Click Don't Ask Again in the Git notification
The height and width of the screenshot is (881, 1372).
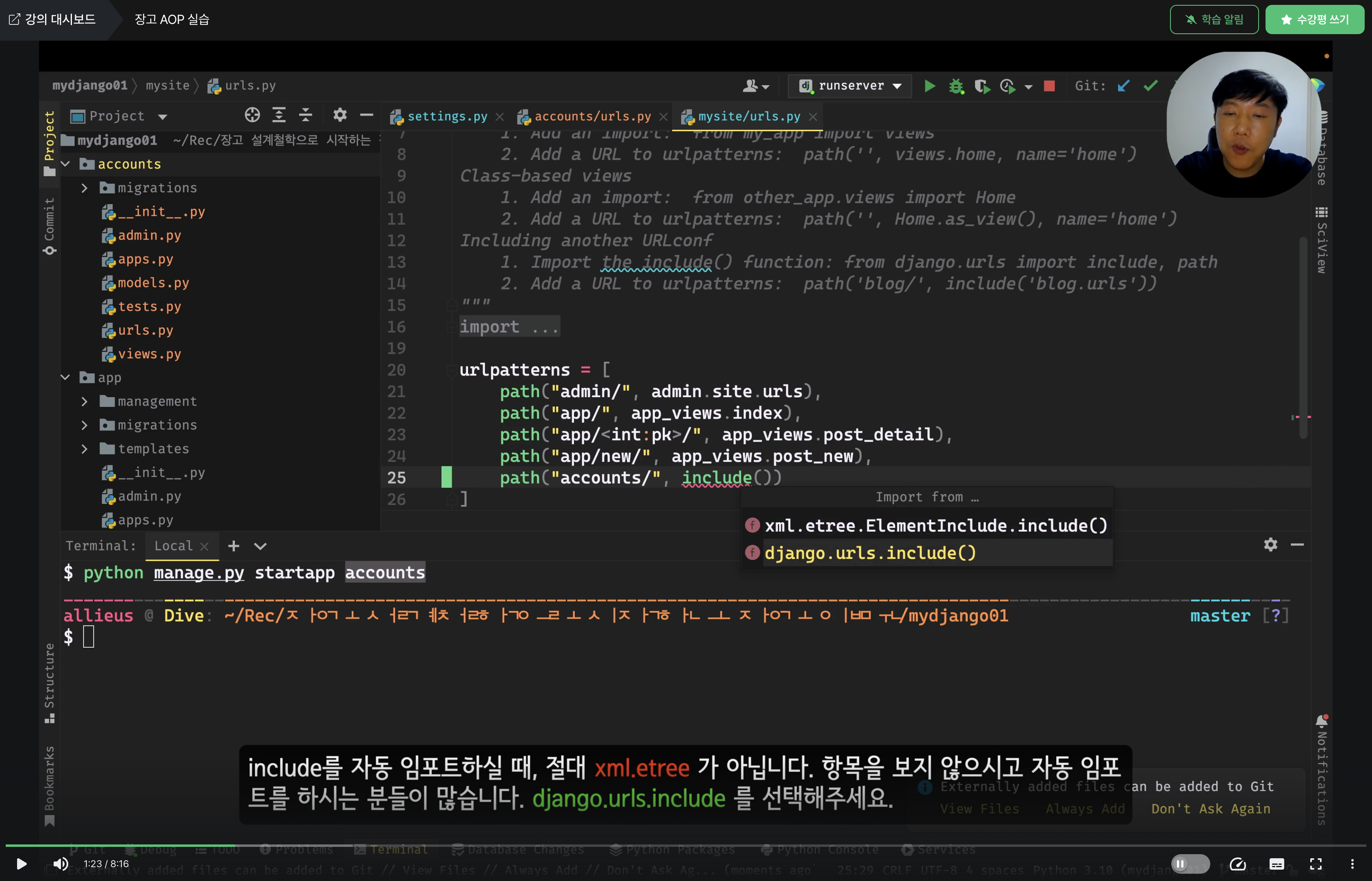(x=1210, y=808)
